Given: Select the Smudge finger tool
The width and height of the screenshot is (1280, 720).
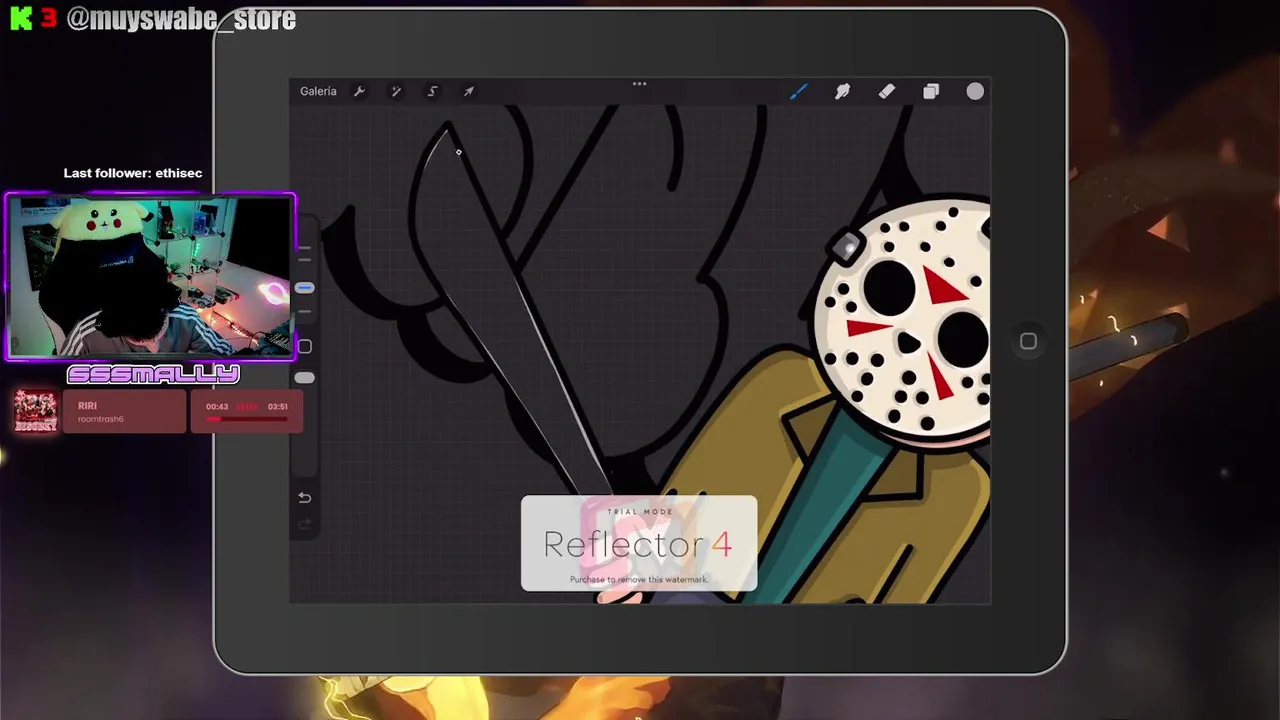Looking at the screenshot, I should pyautogui.click(x=842, y=91).
